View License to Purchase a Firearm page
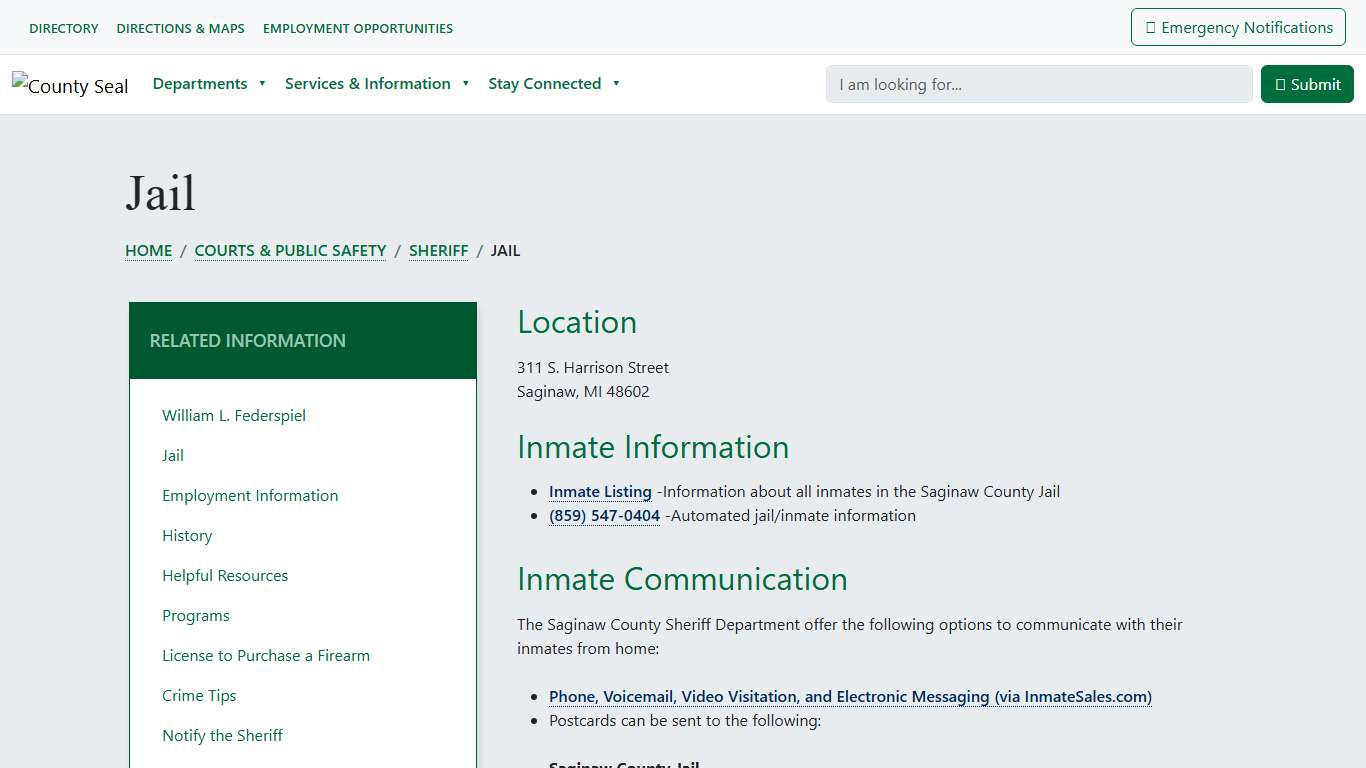 click(266, 655)
